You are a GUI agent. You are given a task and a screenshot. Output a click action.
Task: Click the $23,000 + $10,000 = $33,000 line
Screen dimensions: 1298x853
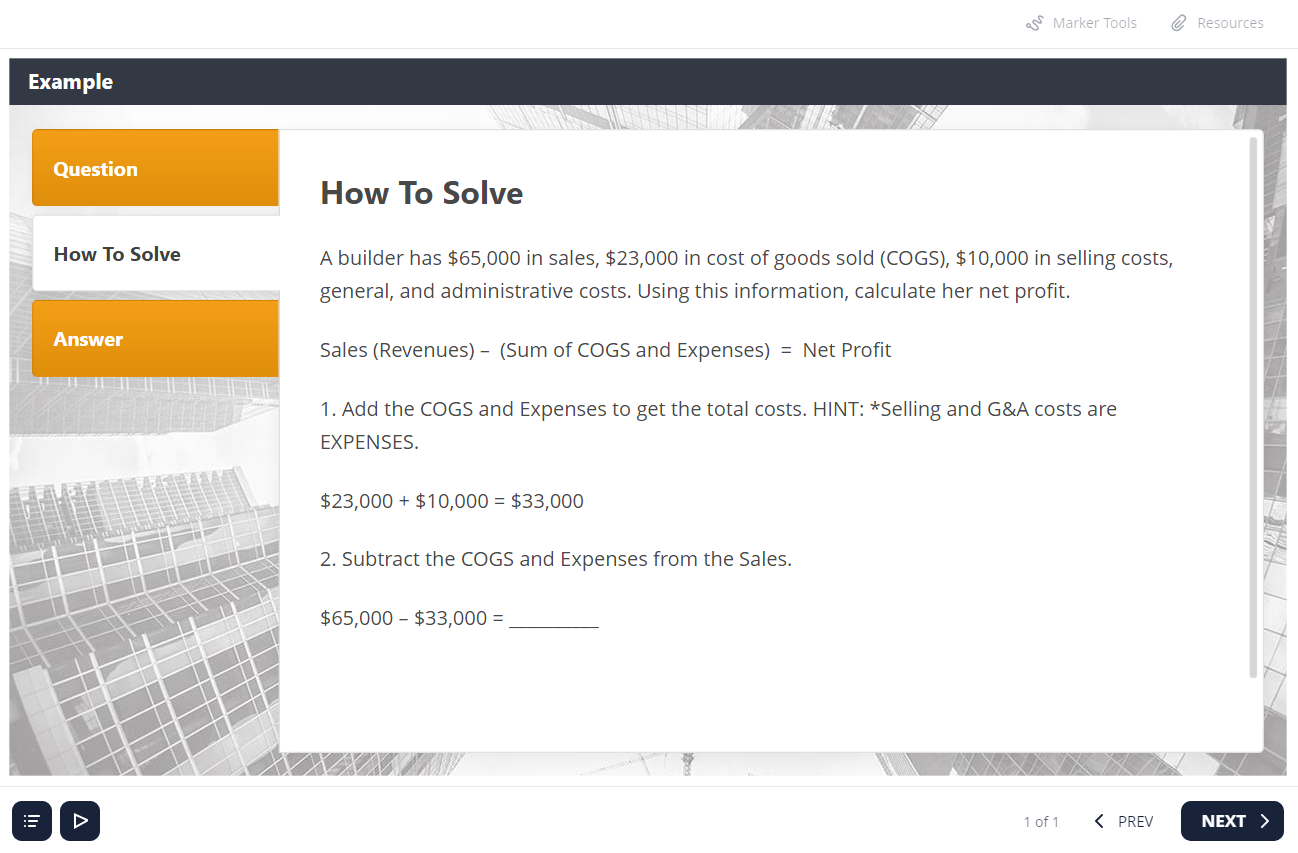coord(452,501)
